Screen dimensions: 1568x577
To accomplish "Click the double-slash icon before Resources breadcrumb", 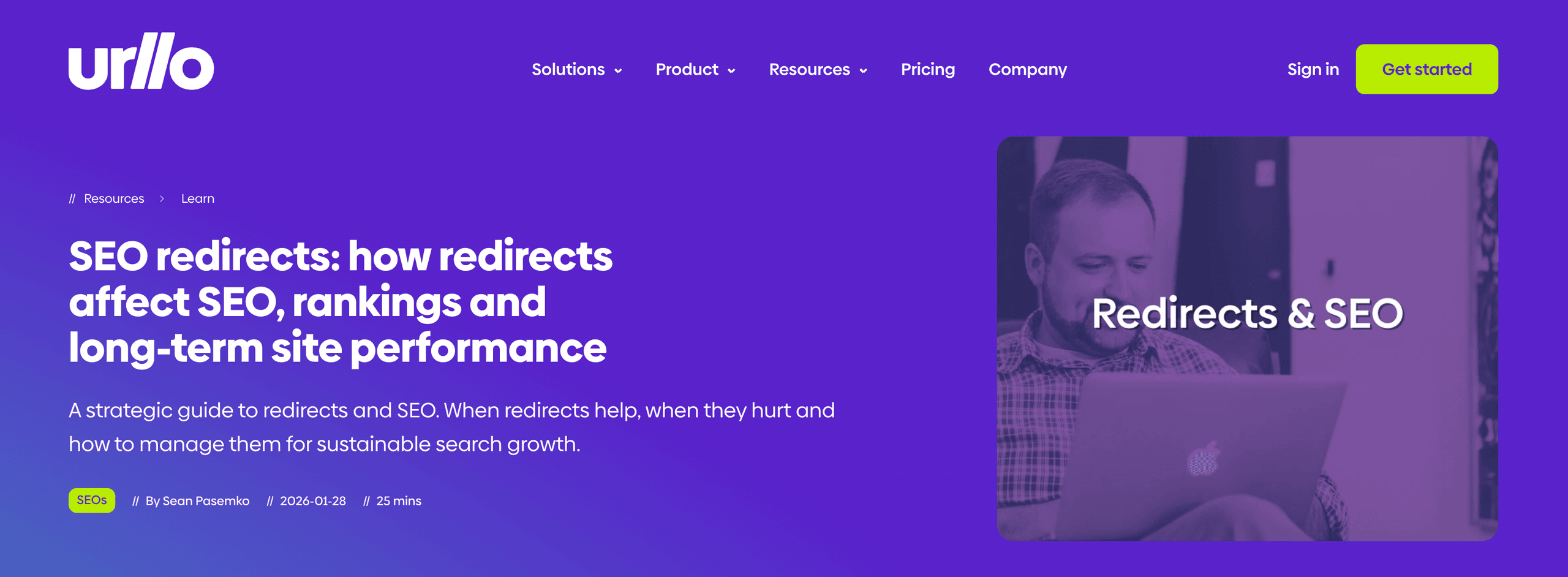I will 72,199.
